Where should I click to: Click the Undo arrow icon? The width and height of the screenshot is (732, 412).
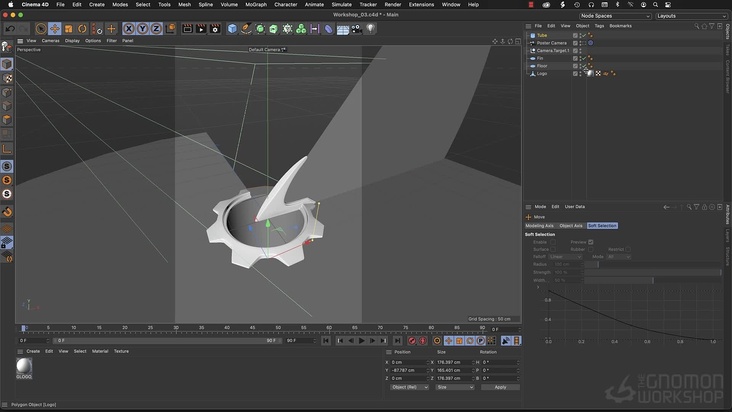click(9, 29)
